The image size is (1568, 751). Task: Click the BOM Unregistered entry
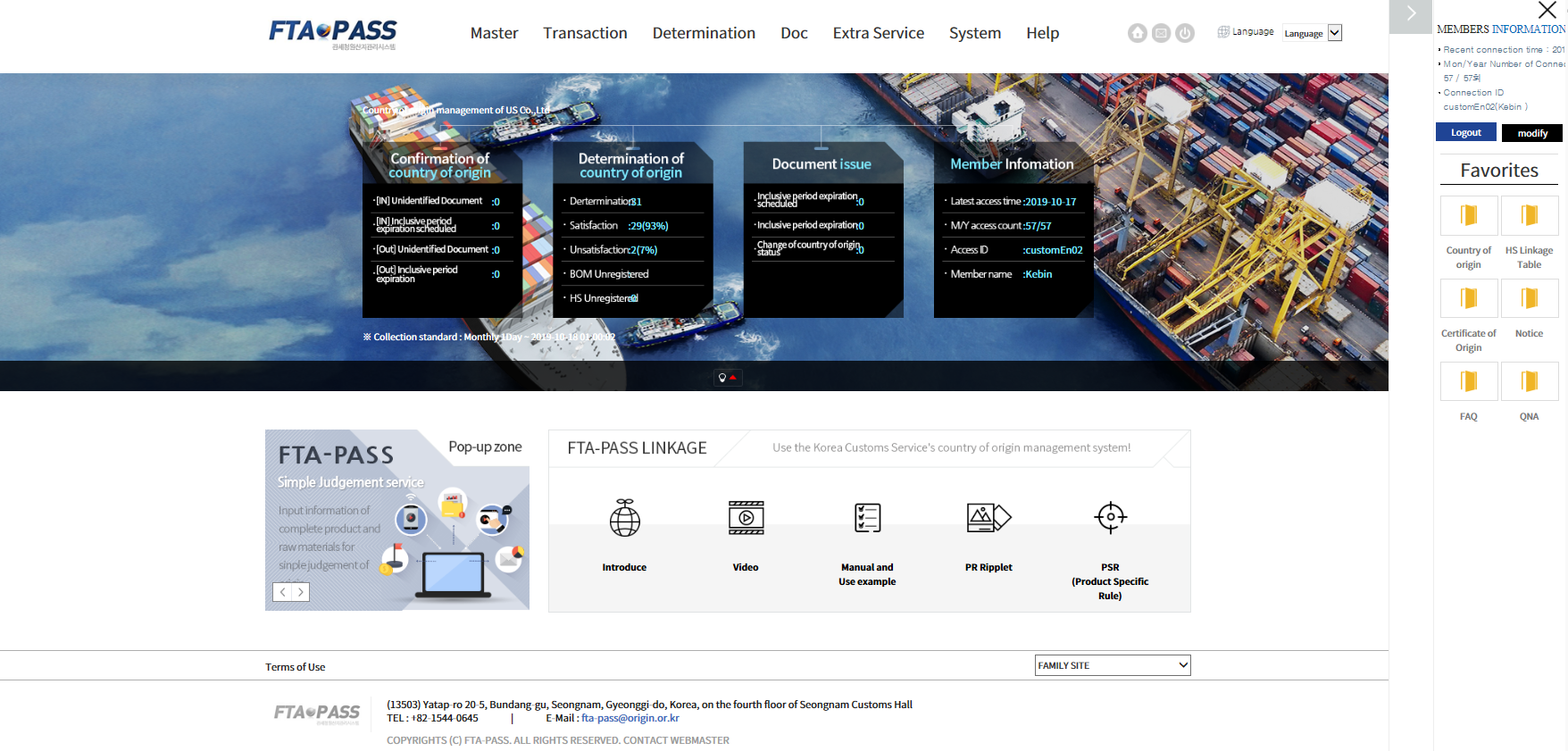[609, 274]
